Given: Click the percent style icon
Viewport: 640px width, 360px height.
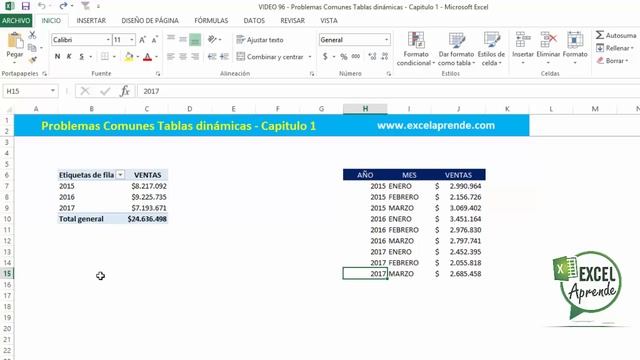Looking at the screenshot, I should 344,56.
